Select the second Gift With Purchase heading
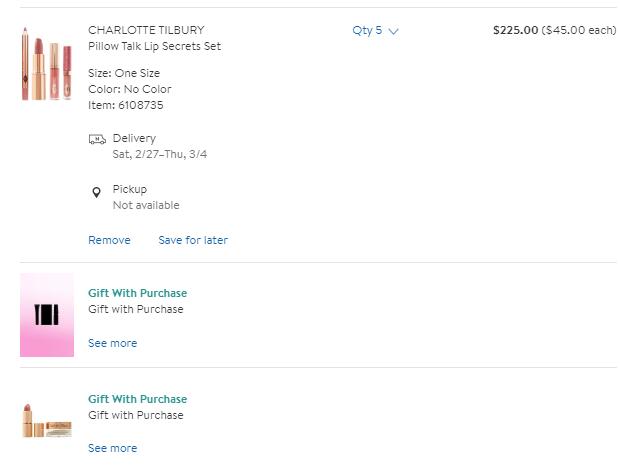 coord(137,399)
